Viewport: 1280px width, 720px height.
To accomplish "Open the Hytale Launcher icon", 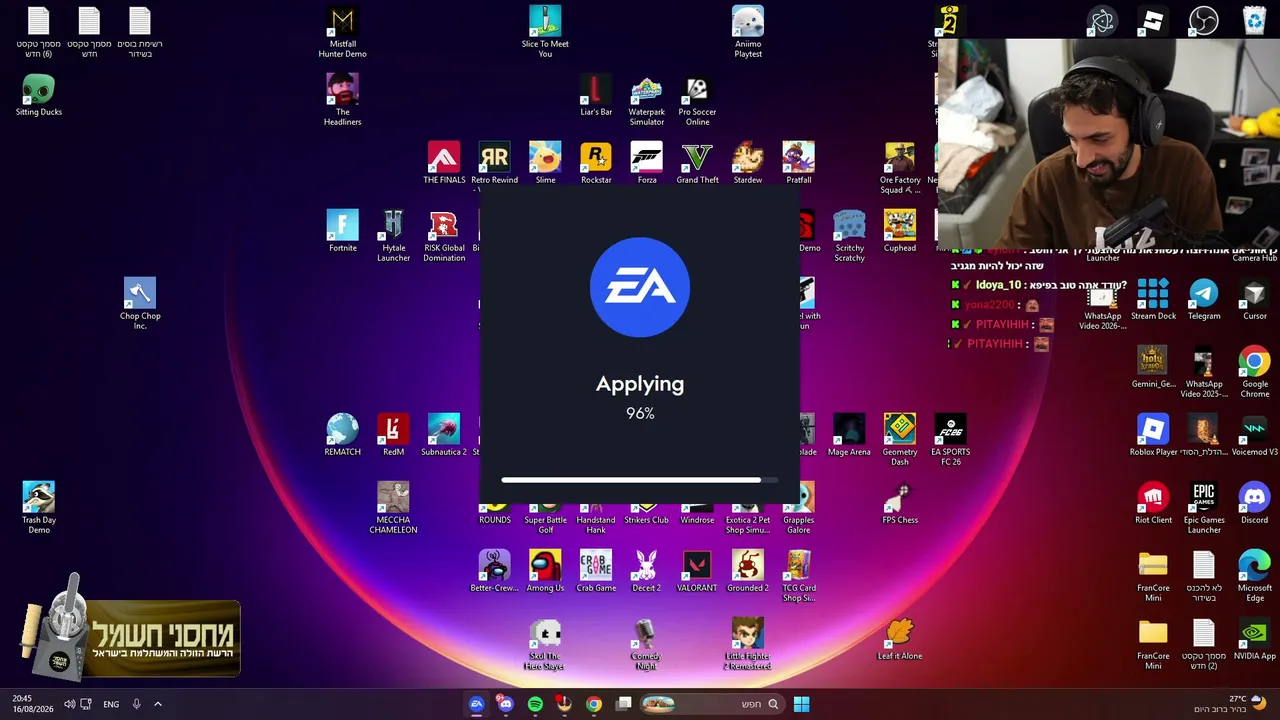I will tap(393, 236).
